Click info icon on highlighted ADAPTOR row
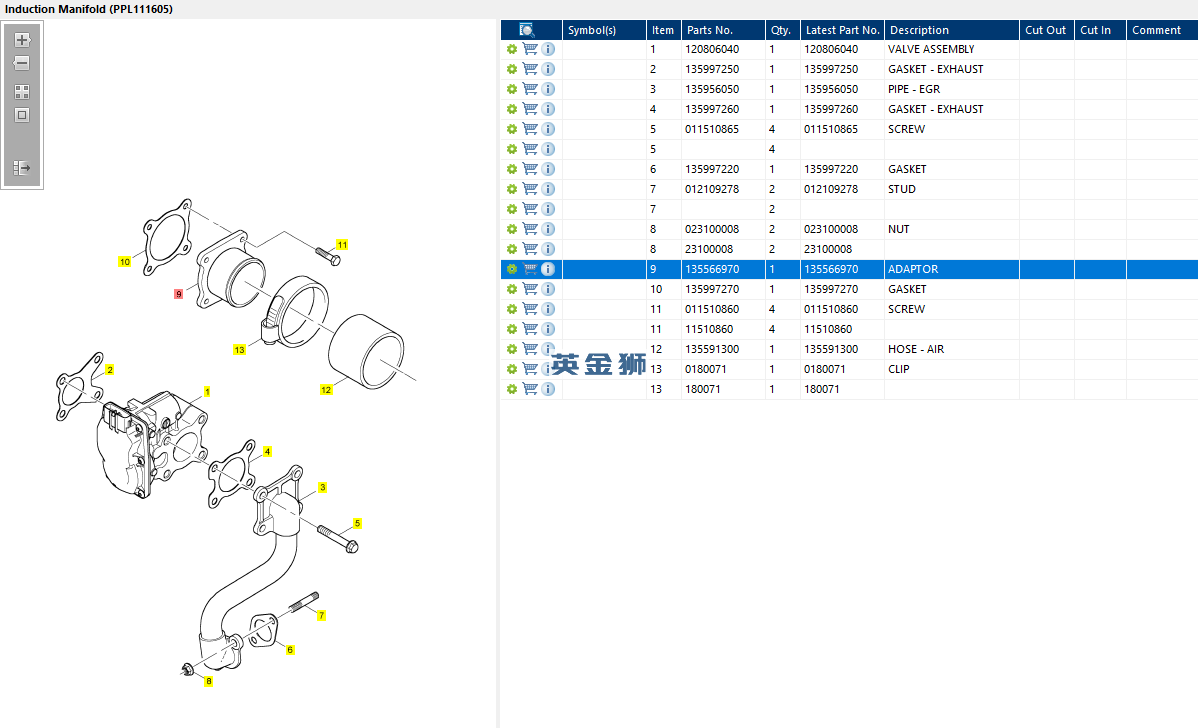1198x728 pixels. pos(548,269)
